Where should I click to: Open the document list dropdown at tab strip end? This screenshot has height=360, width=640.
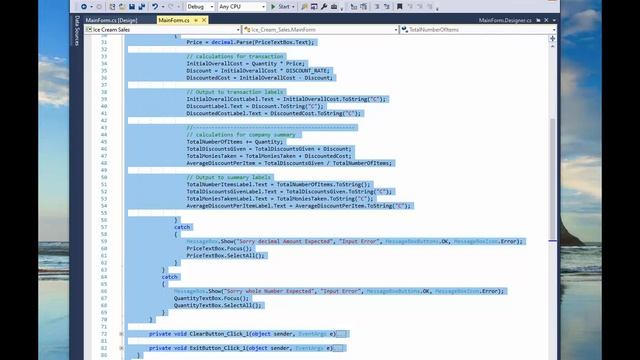[554, 20]
